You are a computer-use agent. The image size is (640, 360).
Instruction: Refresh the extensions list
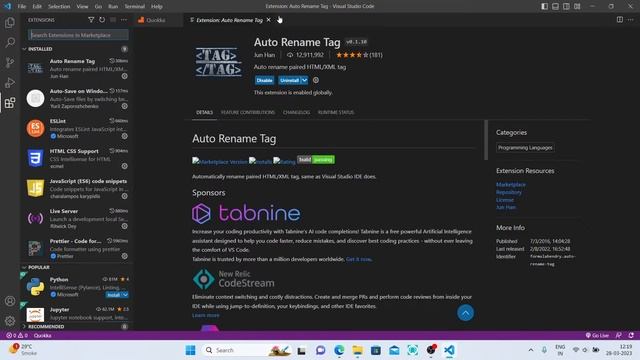(x=102, y=20)
